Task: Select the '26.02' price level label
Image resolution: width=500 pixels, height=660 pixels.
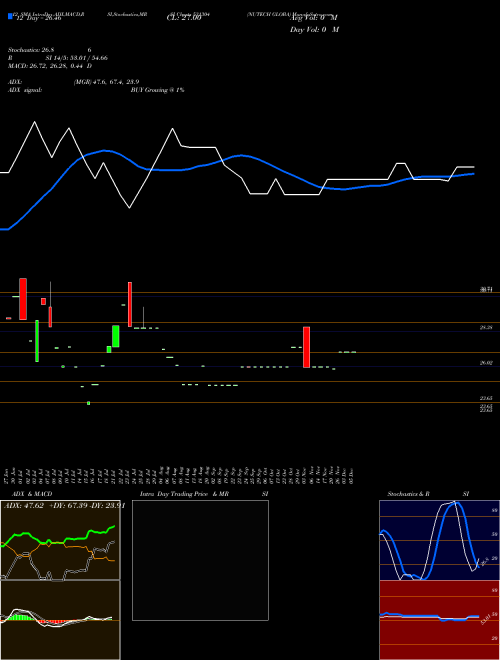Action: (486, 362)
